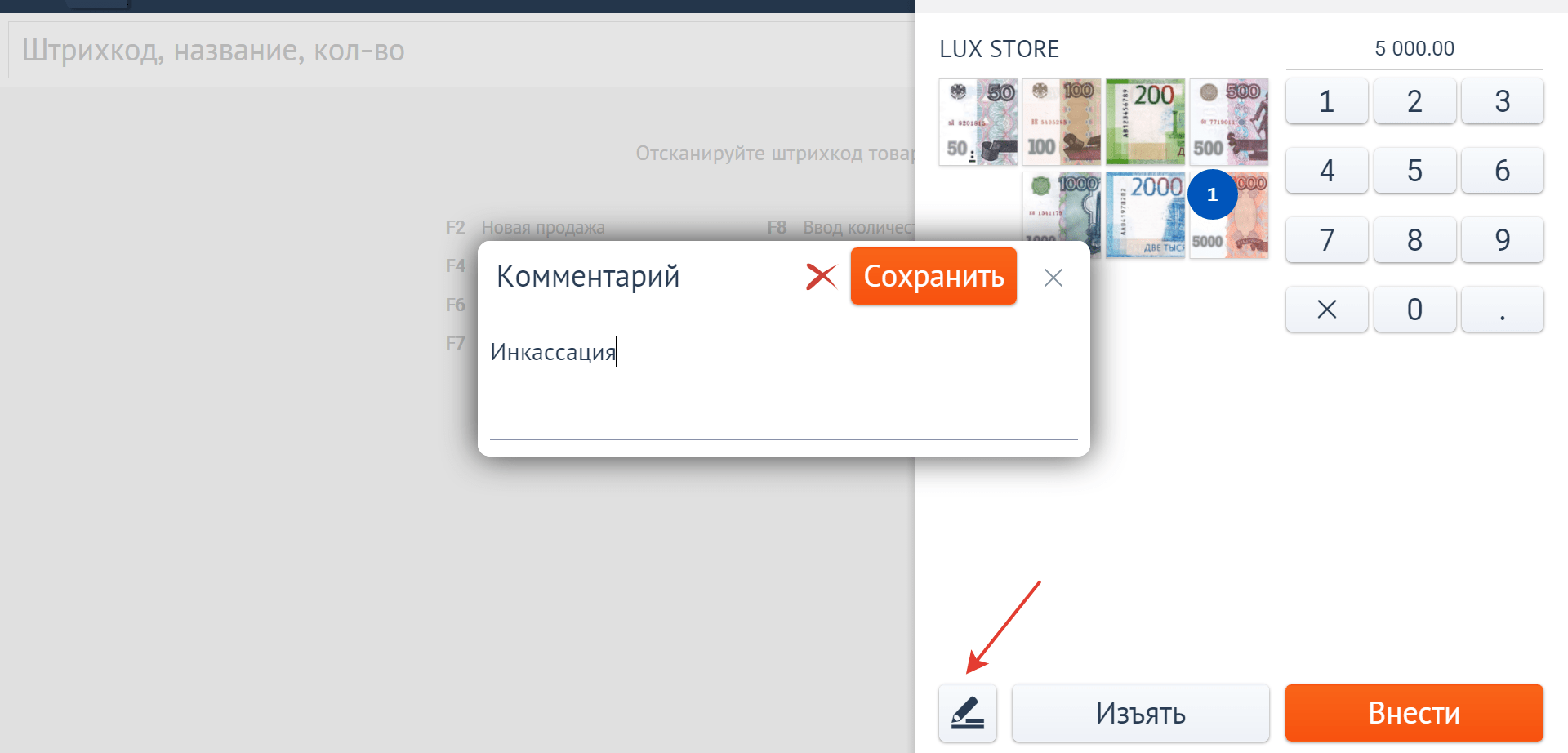Tap keypad digit 6
Screen dimensions: 1568x753
tap(1502, 171)
